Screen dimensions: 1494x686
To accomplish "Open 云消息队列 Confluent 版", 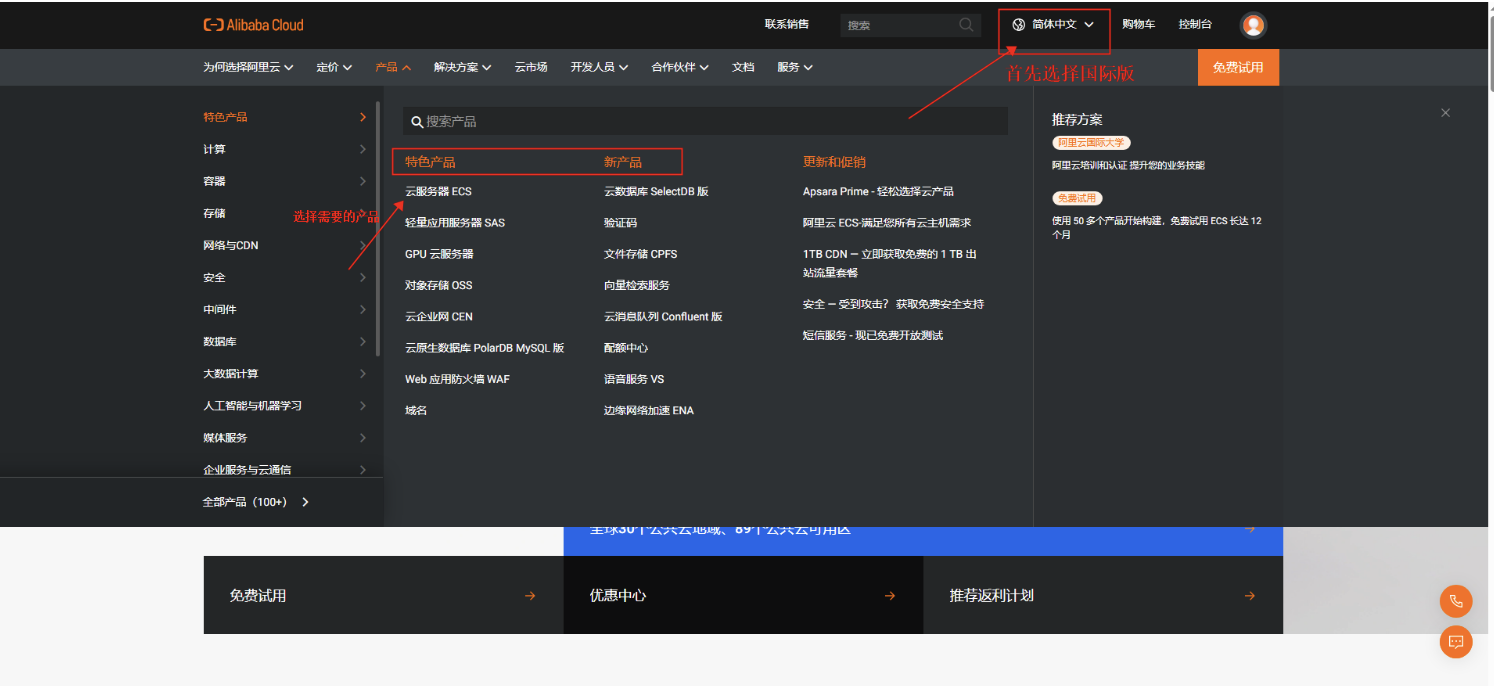I will [x=663, y=316].
